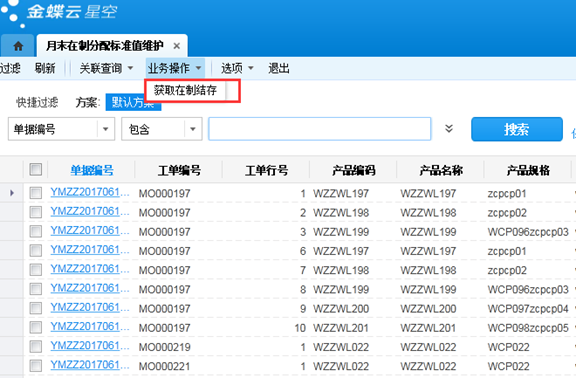Click 退出 to exit the page
Image resolution: width=576 pixels, height=378 pixels.
278,68
